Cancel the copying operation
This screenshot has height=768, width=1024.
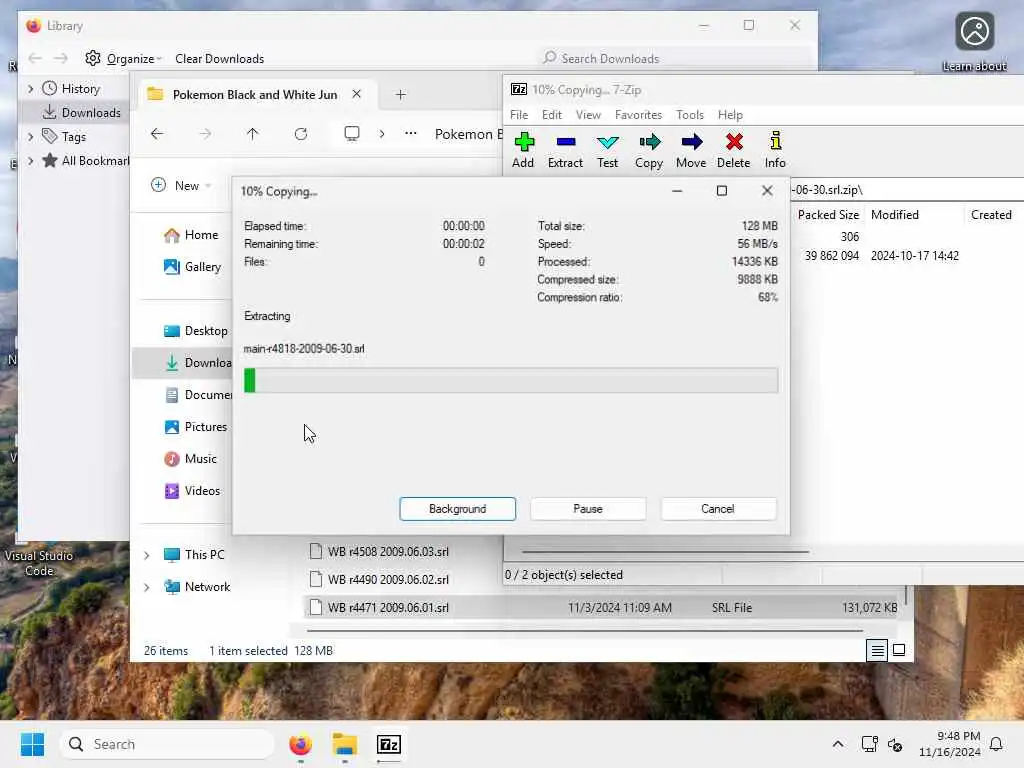tap(718, 509)
